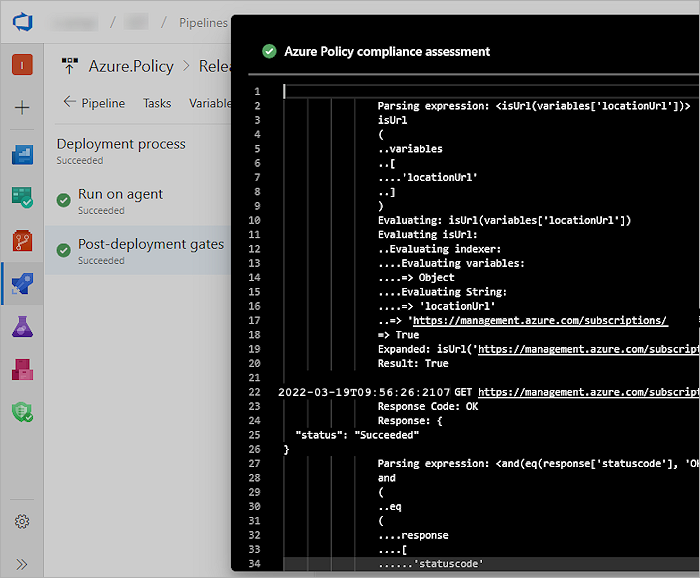Open Boards icon with green checkmark
Viewport: 700px width, 578px height.
pos(22,197)
